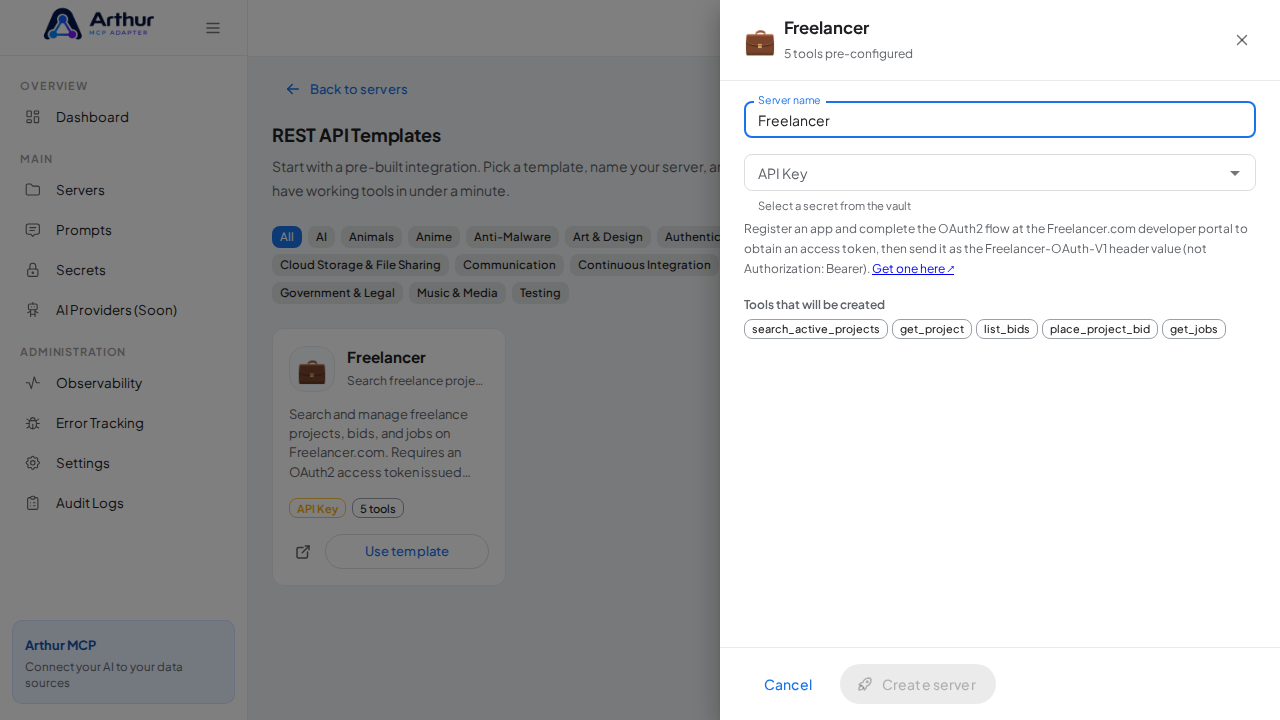Viewport: 1280px width, 720px height.
Task: Click the search_active_projects tool chip
Action: pos(816,329)
